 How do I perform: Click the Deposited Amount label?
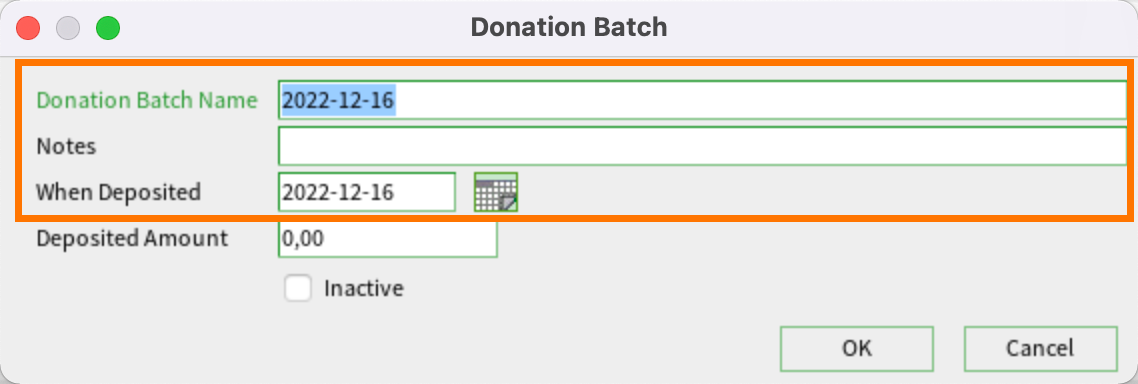(x=132, y=237)
